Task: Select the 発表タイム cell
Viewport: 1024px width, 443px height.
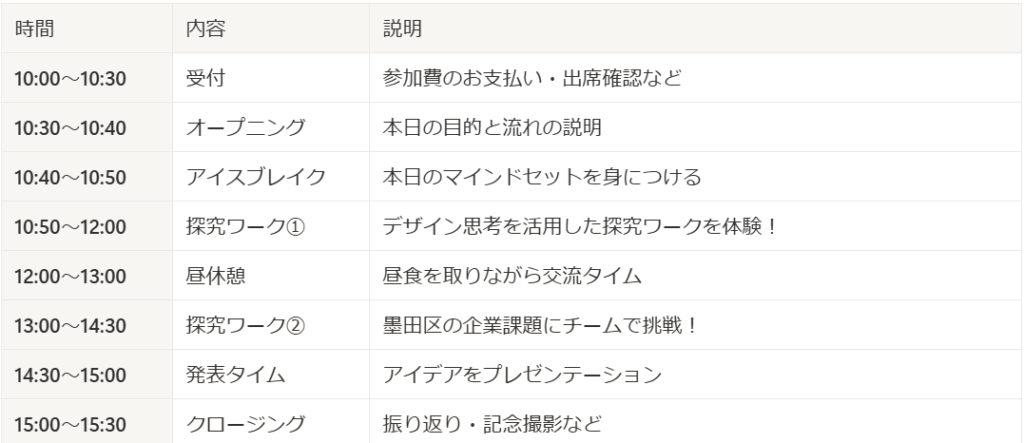Action: click(271, 375)
